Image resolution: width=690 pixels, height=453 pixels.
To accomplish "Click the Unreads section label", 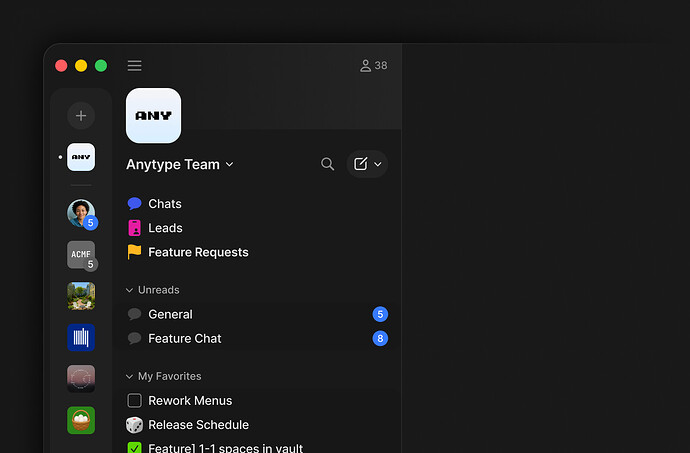I will [158, 290].
